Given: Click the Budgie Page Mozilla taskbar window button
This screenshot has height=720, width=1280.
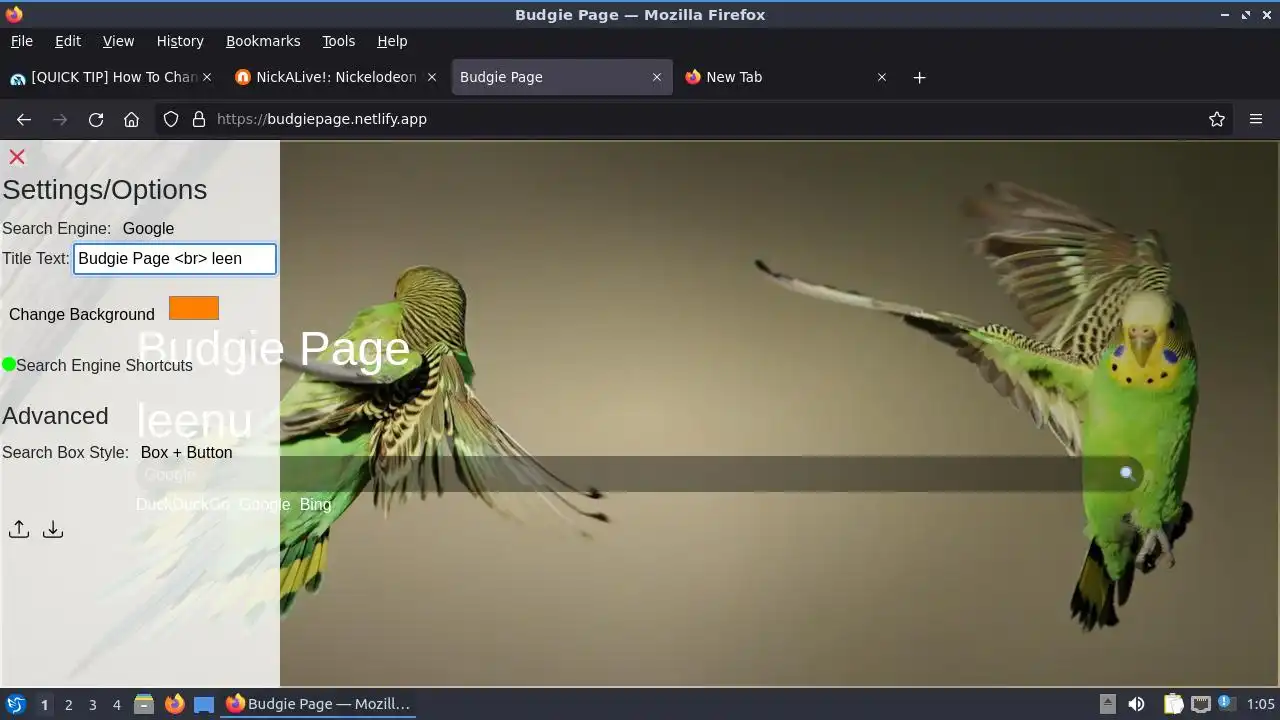Looking at the screenshot, I should pos(319,704).
